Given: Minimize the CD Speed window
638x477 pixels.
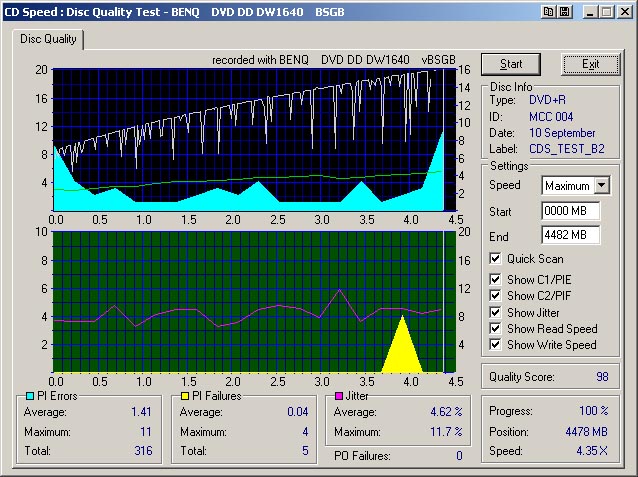Looking at the screenshot, I should coord(590,12).
